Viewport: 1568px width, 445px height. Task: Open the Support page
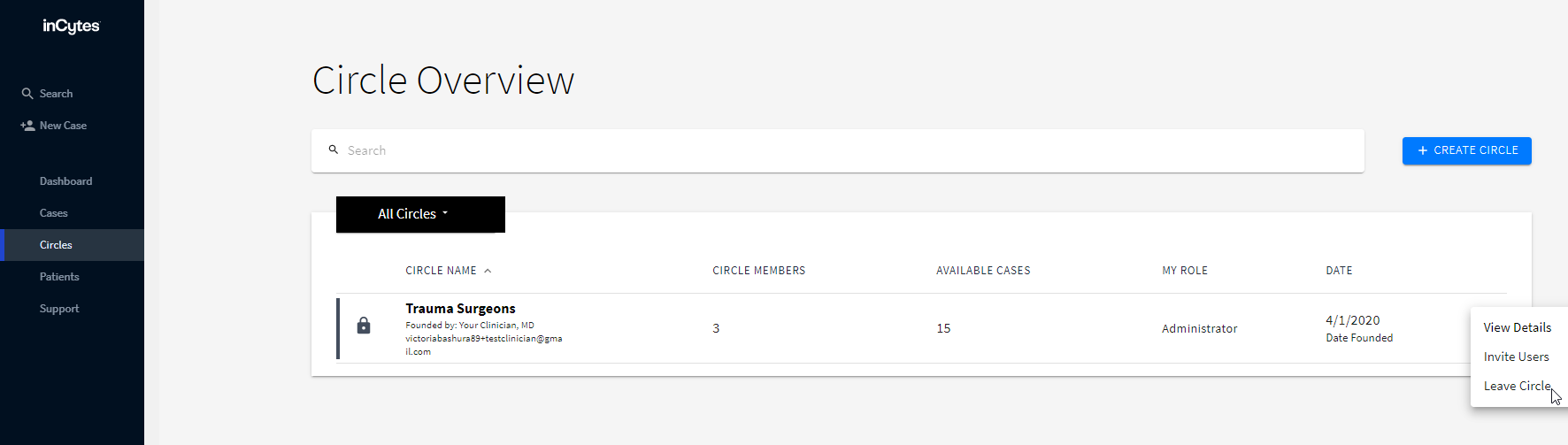coord(59,309)
